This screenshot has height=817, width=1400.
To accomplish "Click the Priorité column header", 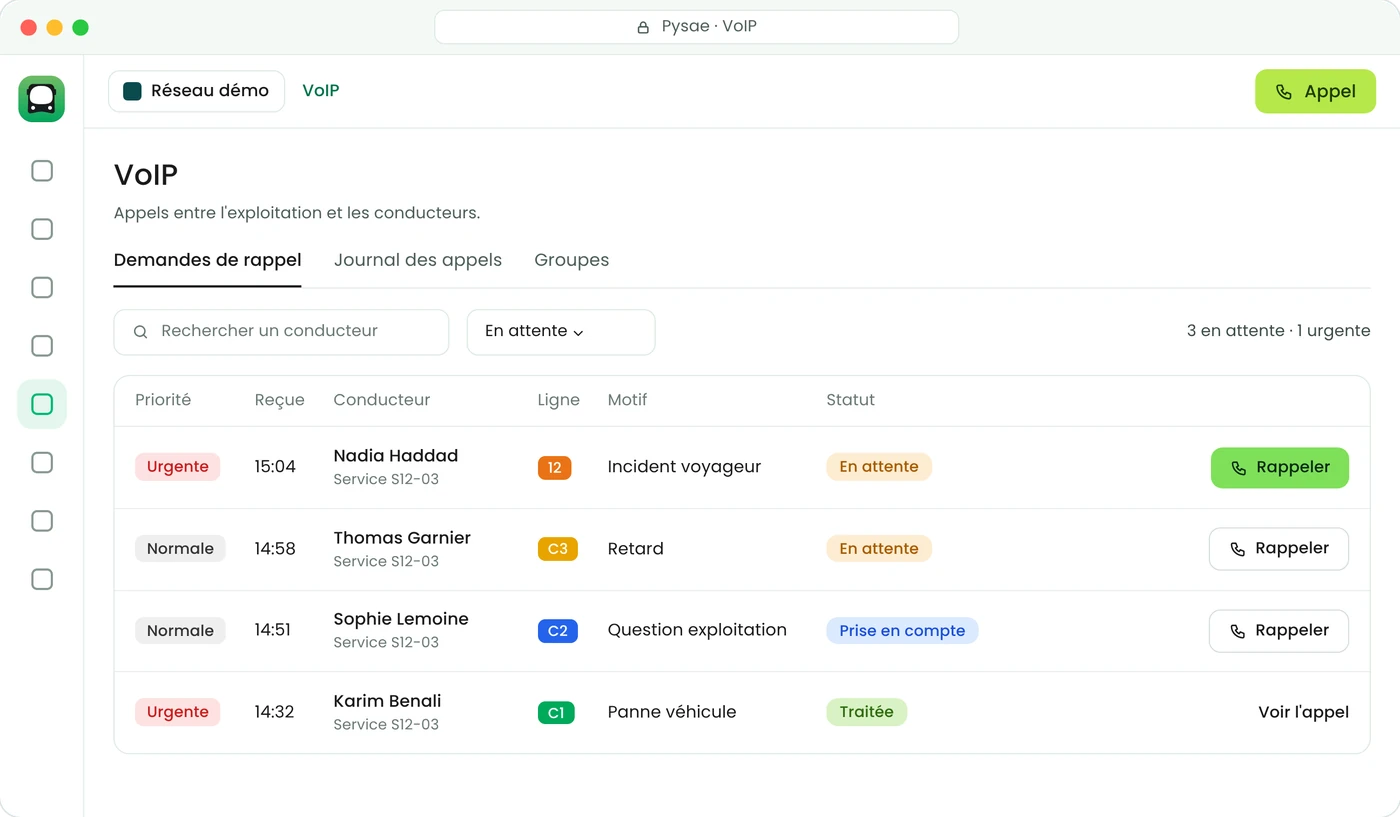I will point(163,400).
